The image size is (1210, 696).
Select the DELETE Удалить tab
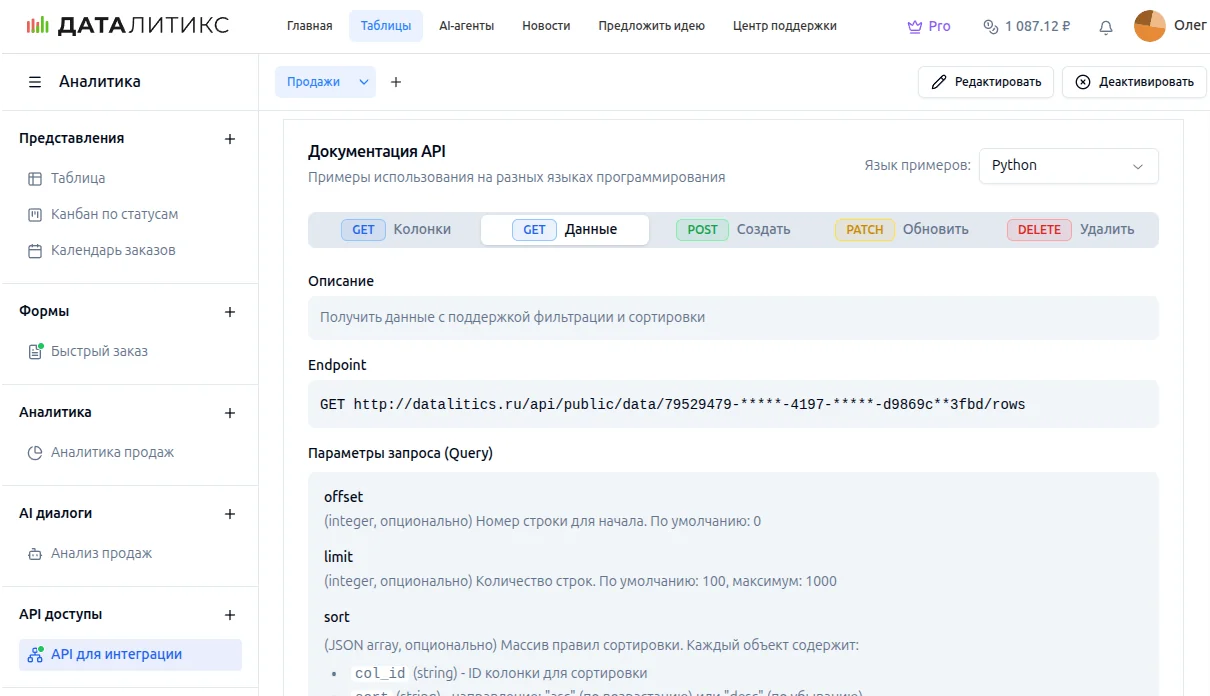pyautogui.click(x=1071, y=230)
